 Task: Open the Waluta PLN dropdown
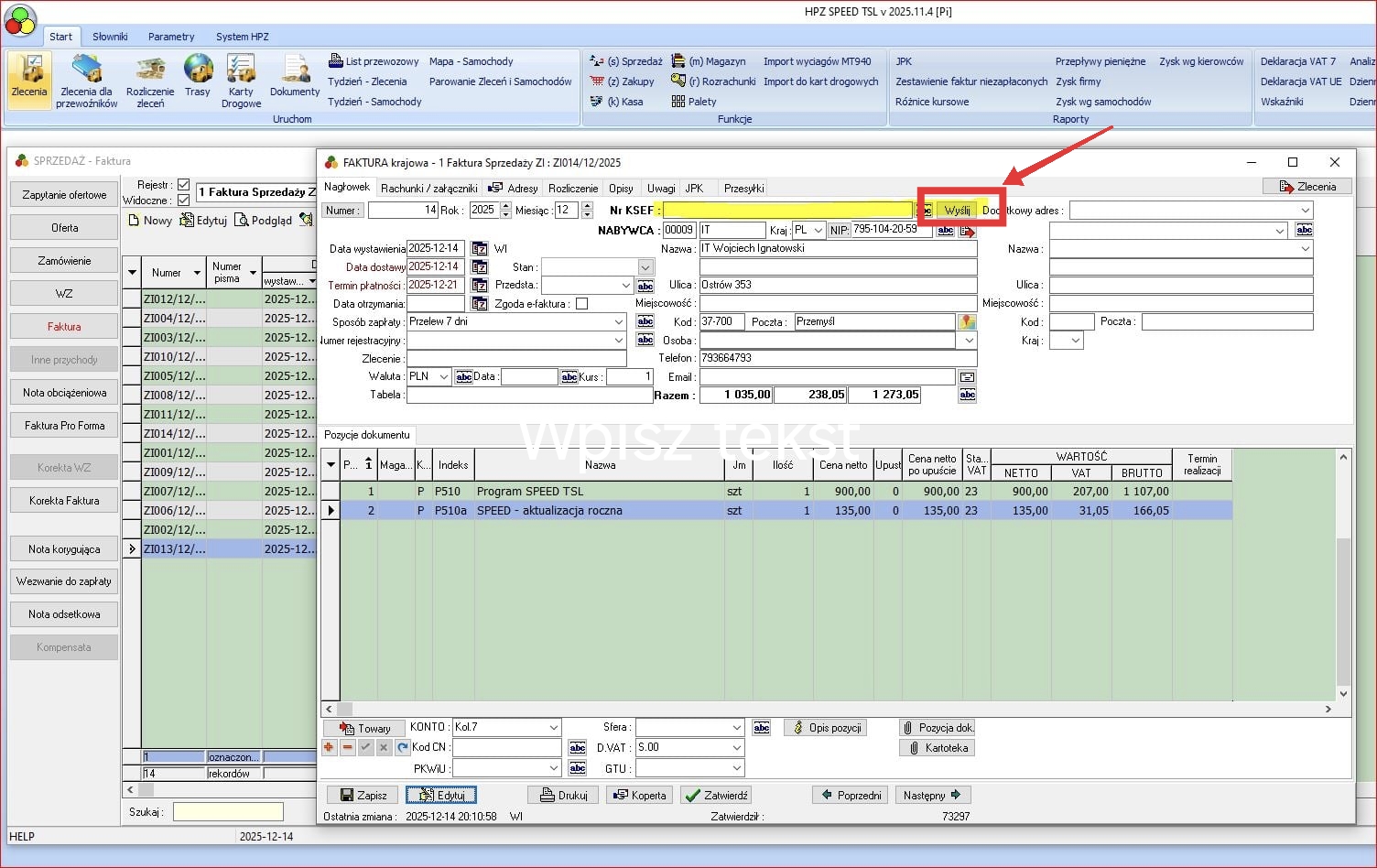pos(444,377)
